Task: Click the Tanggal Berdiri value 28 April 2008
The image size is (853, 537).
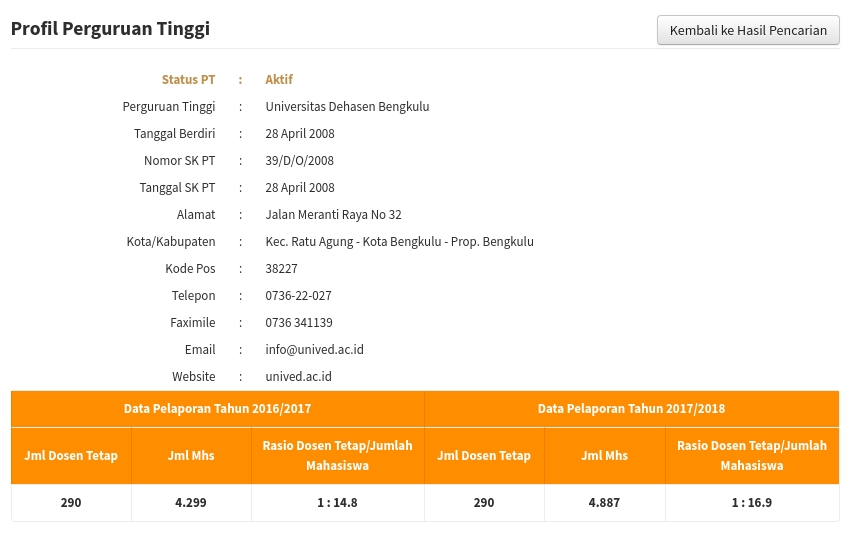Action: (x=300, y=134)
